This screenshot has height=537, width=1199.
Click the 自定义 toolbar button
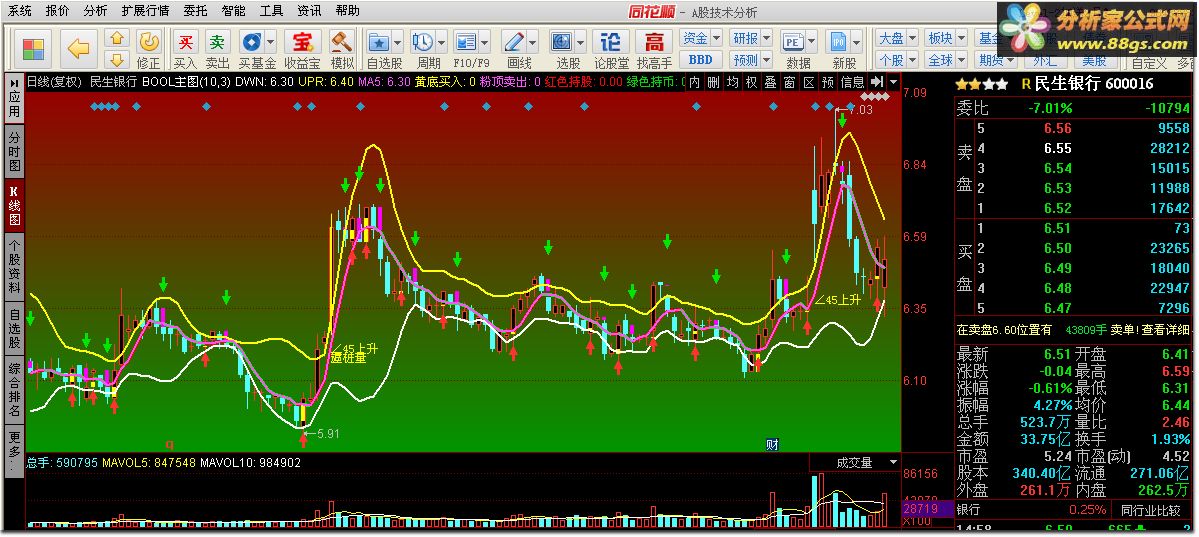(1149, 63)
